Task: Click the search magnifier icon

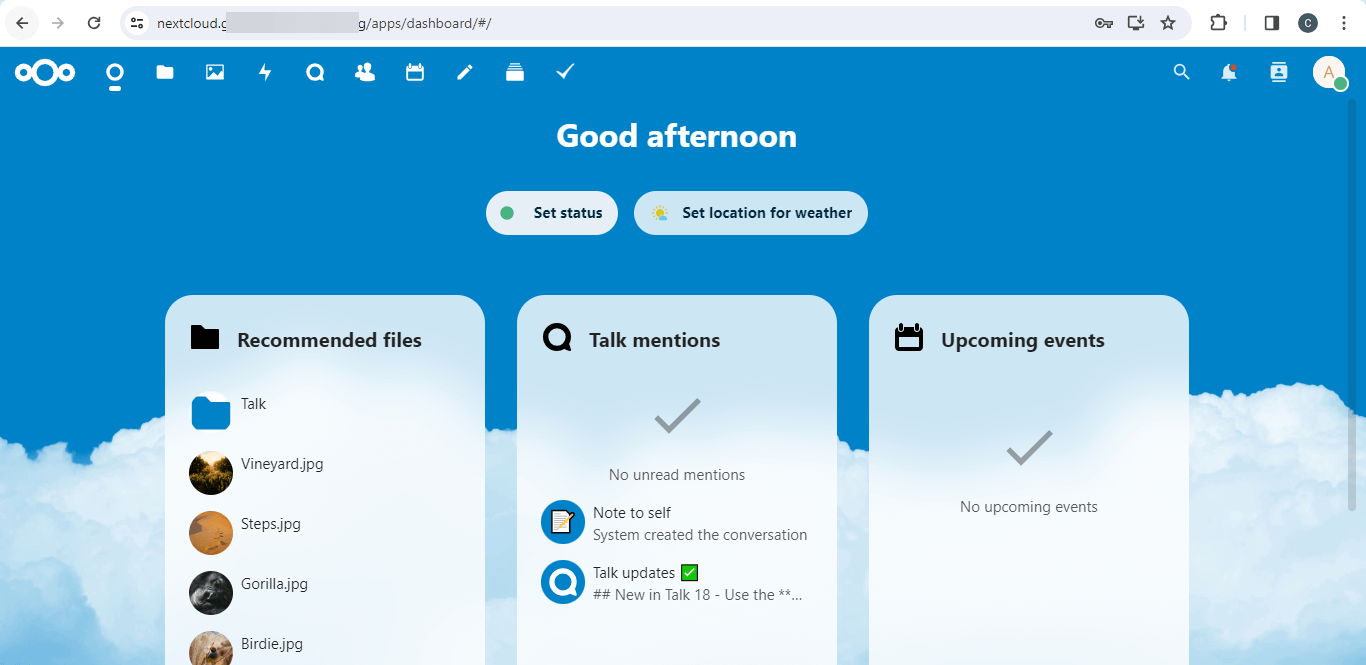Action: (x=1181, y=72)
